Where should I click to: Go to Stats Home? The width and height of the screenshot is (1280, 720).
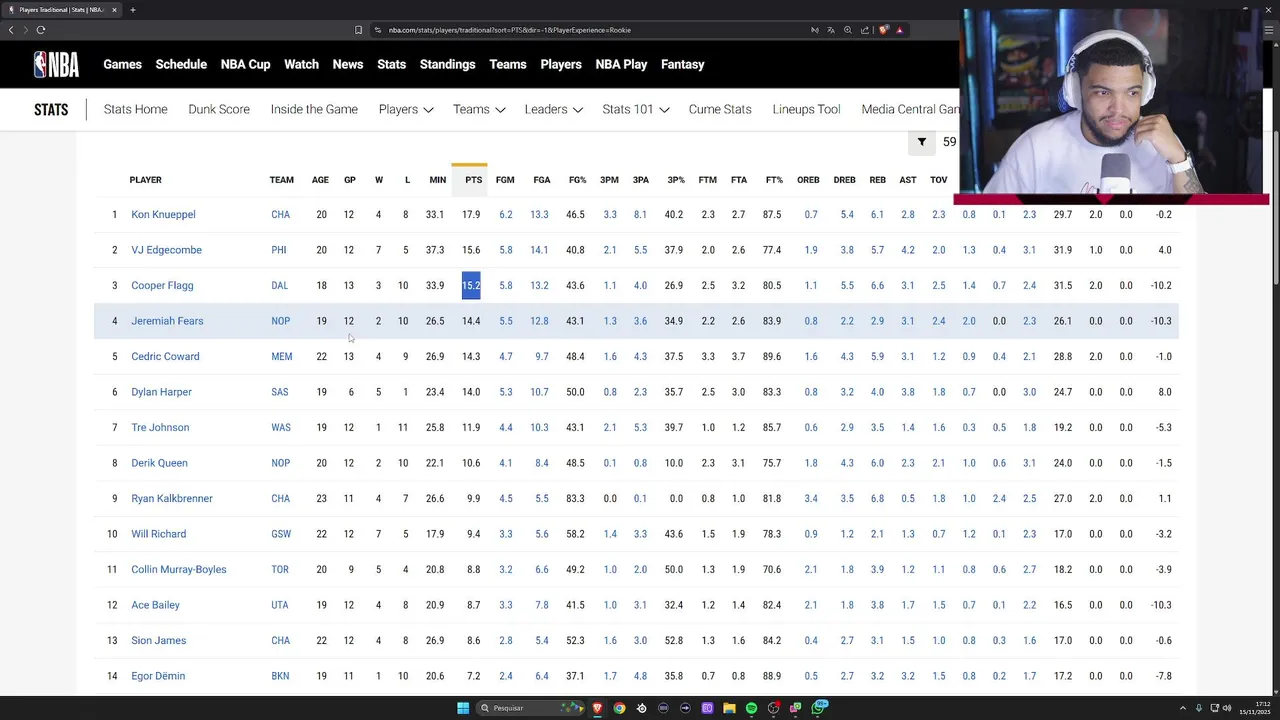[x=135, y=109]
